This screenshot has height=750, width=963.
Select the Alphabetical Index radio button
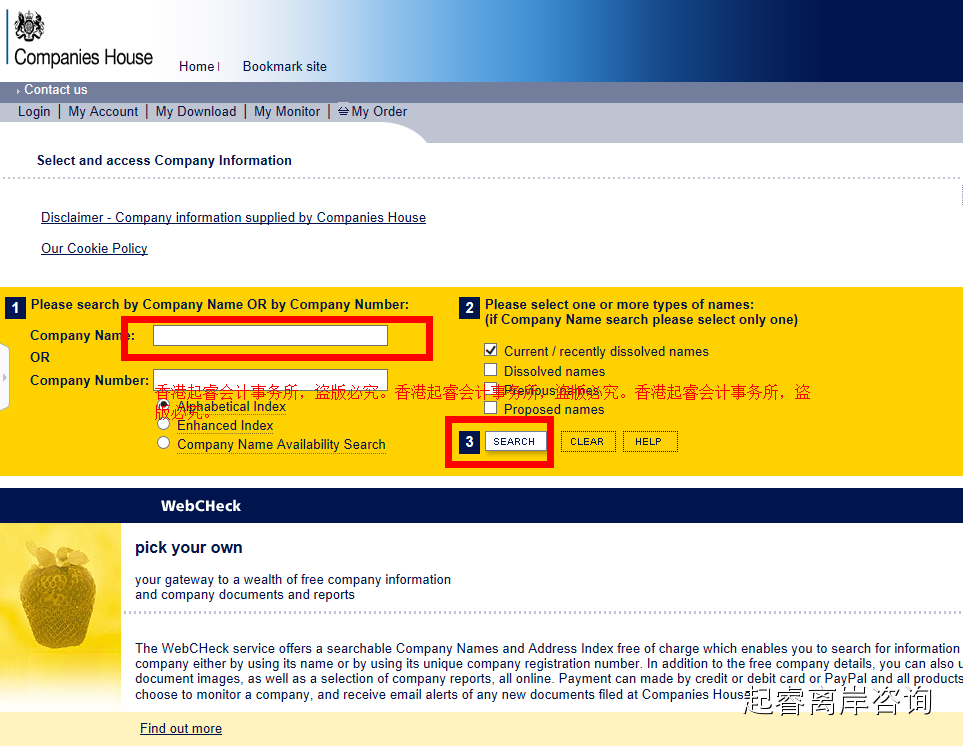(x=163, y=405)
